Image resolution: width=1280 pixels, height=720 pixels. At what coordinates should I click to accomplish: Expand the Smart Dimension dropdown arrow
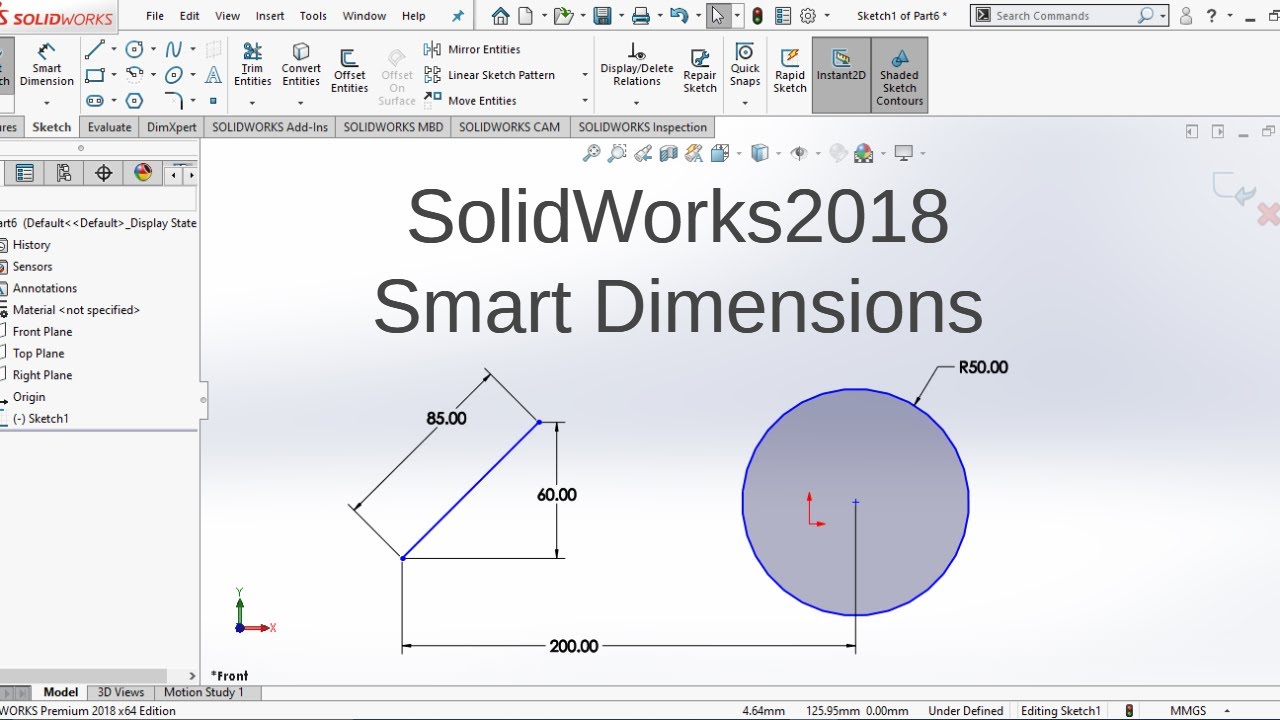tap(47, 103)
